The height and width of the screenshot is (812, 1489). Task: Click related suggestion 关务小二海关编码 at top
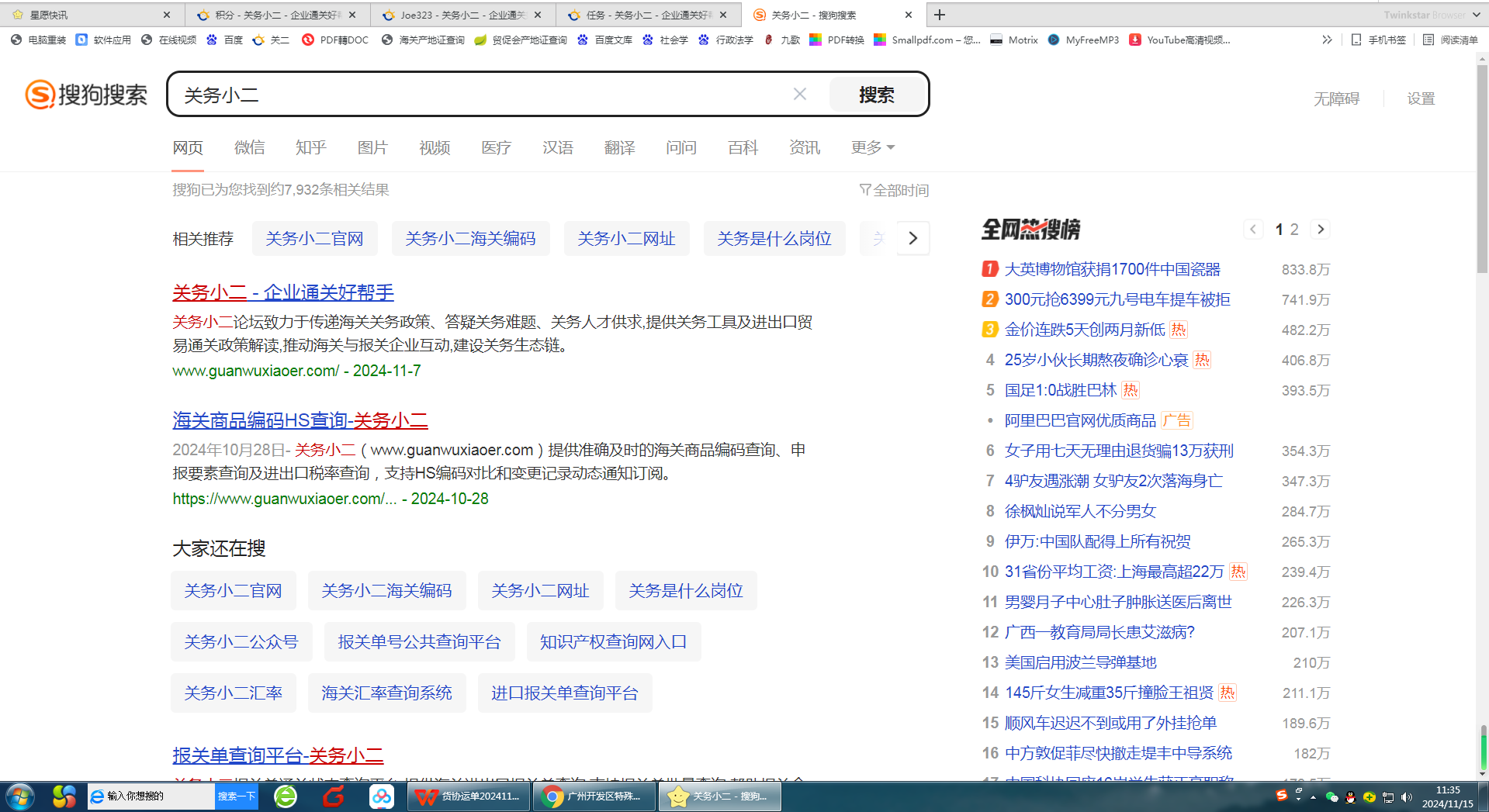tap(470, 238)
